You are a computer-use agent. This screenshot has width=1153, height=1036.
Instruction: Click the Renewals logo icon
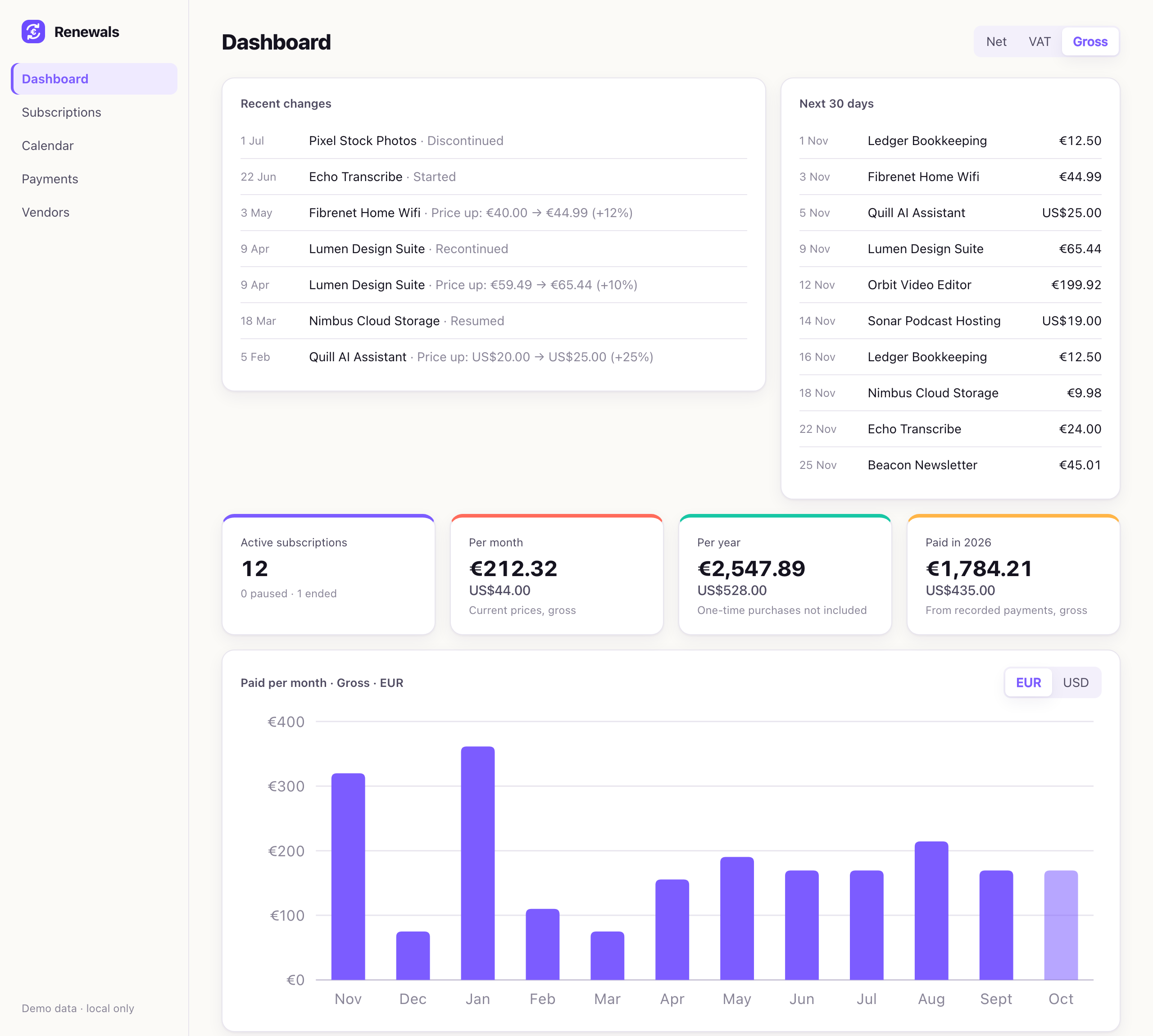tap(33, 32)
